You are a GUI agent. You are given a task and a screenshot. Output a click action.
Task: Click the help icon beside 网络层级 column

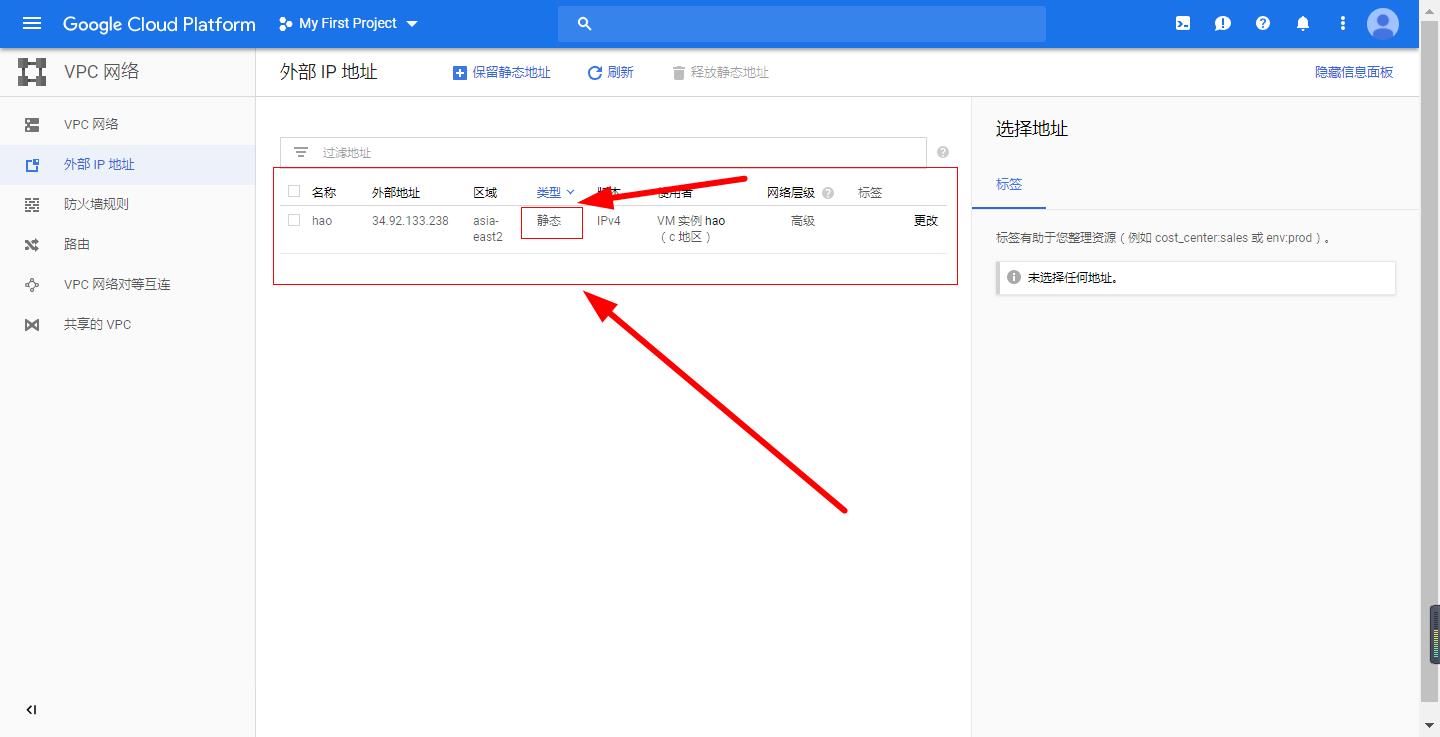pos(826,192)
